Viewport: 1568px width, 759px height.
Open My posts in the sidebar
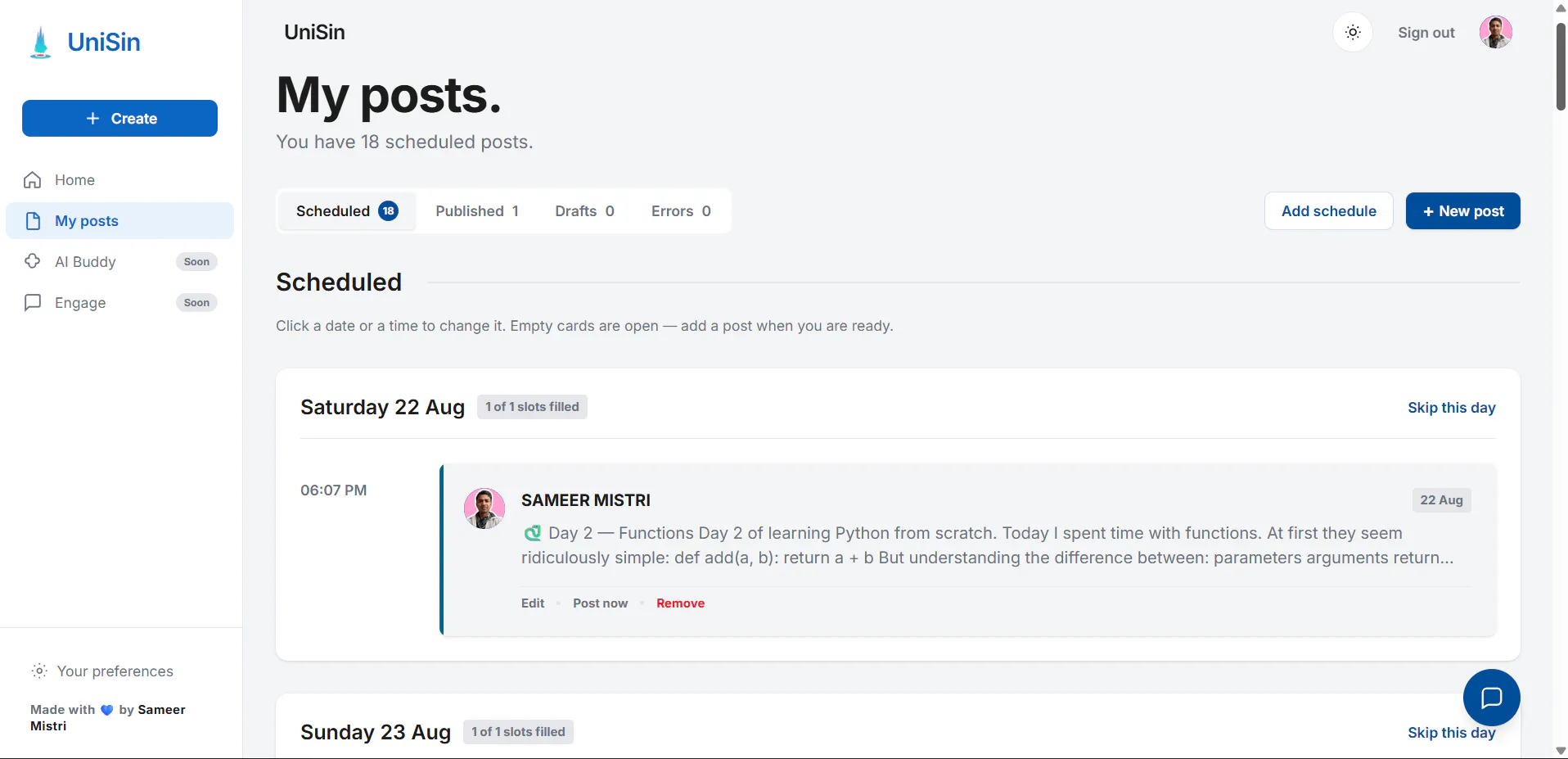tap(119, 221)
